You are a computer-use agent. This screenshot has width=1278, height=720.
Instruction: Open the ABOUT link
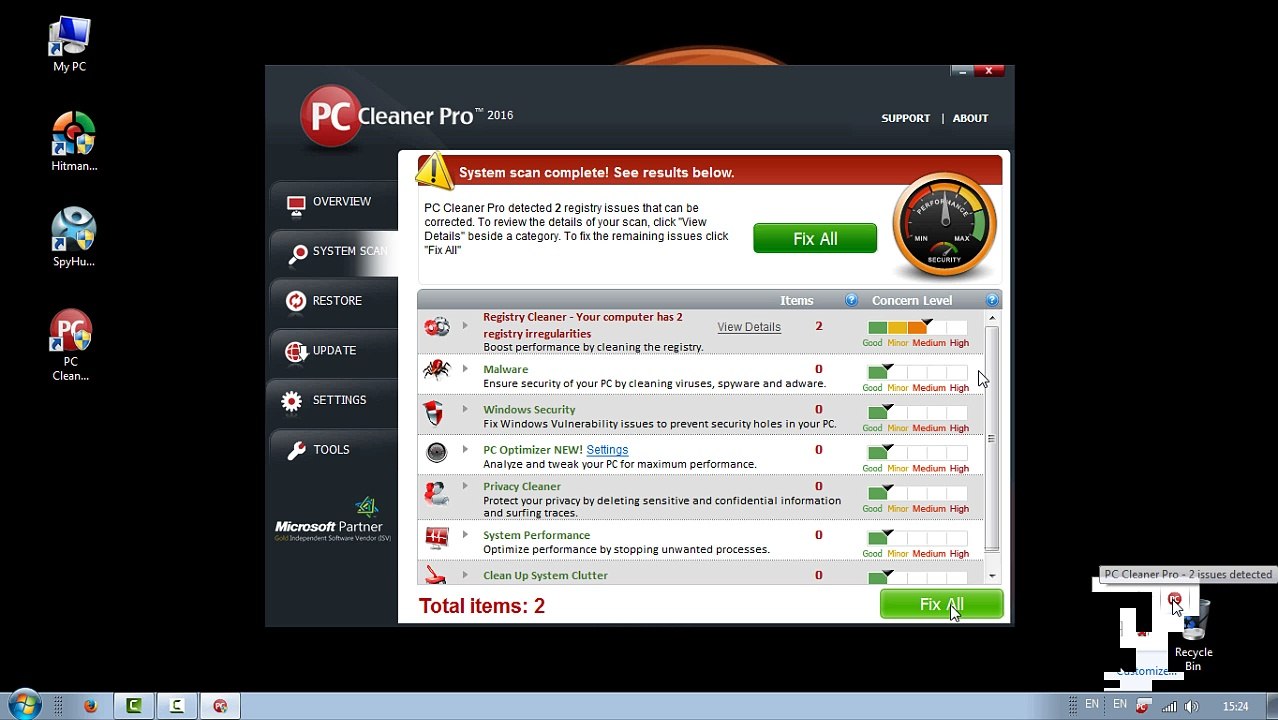tap(970, 118)
